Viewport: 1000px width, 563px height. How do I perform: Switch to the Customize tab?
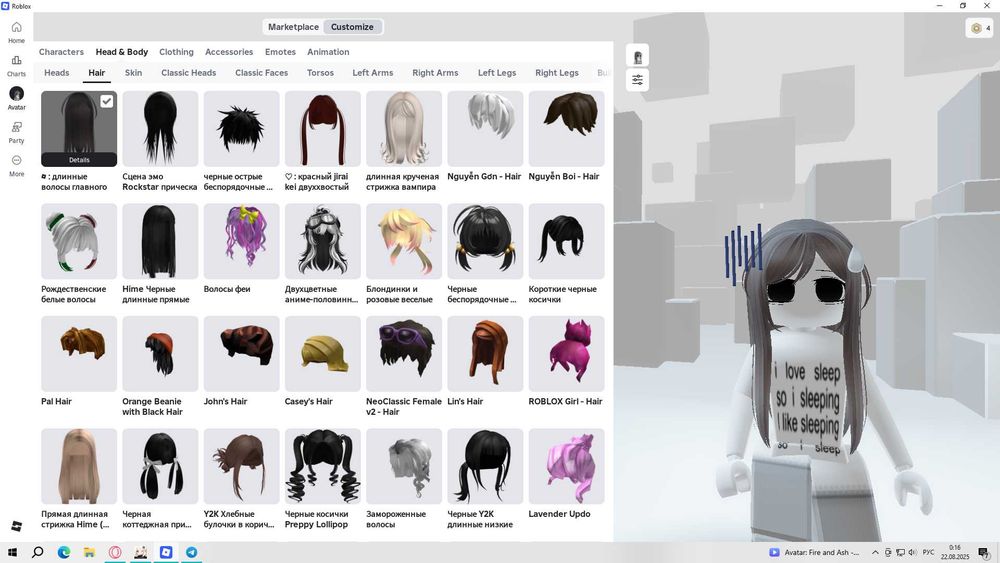[352, 27]
